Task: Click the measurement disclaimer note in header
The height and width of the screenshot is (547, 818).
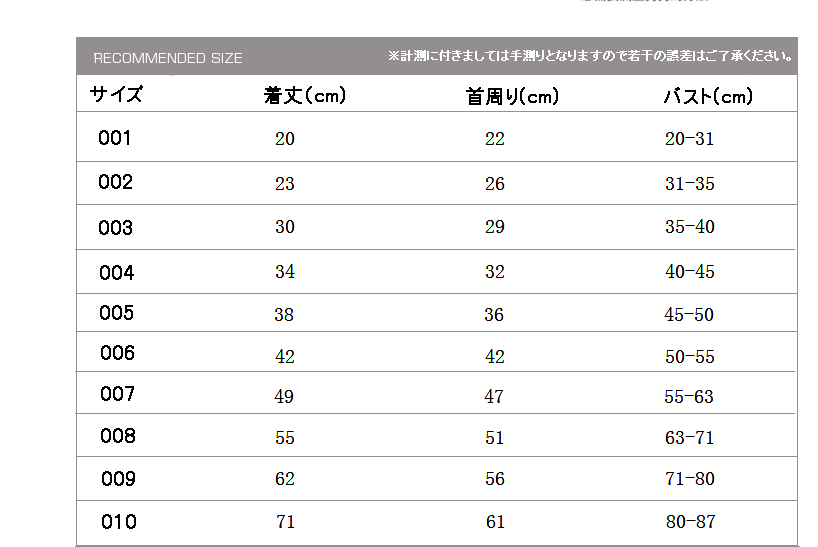Action: coord(590,56)
